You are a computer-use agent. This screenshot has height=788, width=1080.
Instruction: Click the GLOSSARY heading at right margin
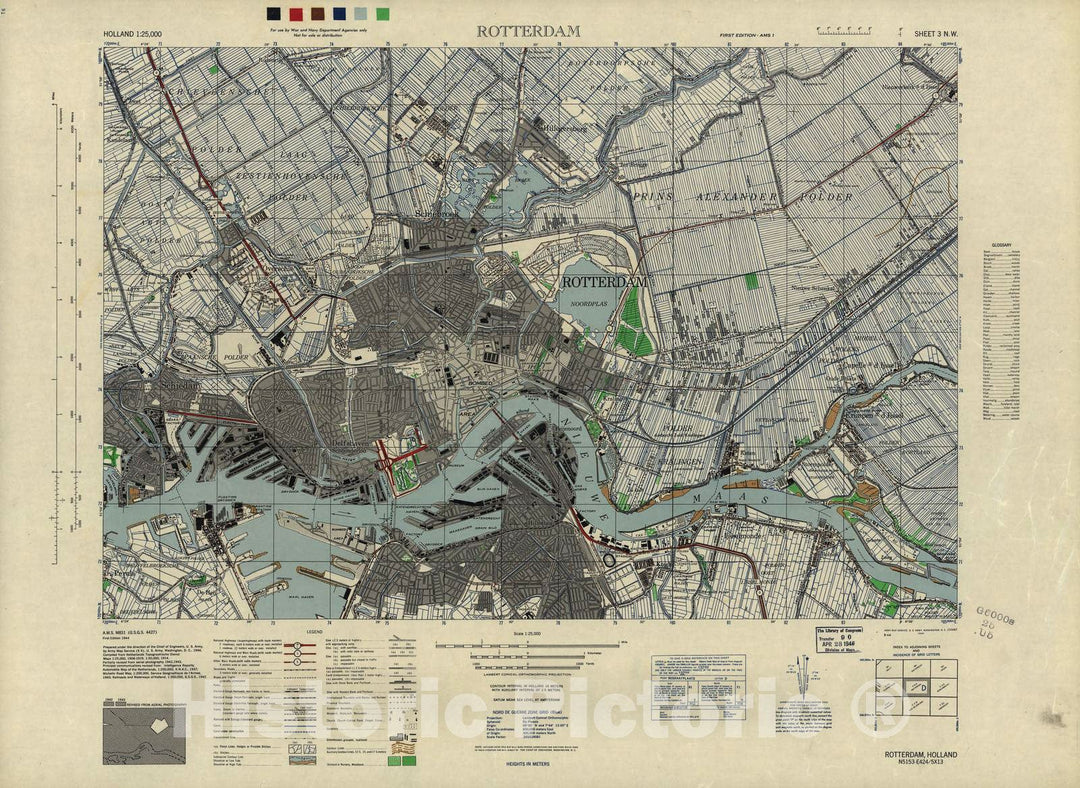click(x=1001, y=245)
